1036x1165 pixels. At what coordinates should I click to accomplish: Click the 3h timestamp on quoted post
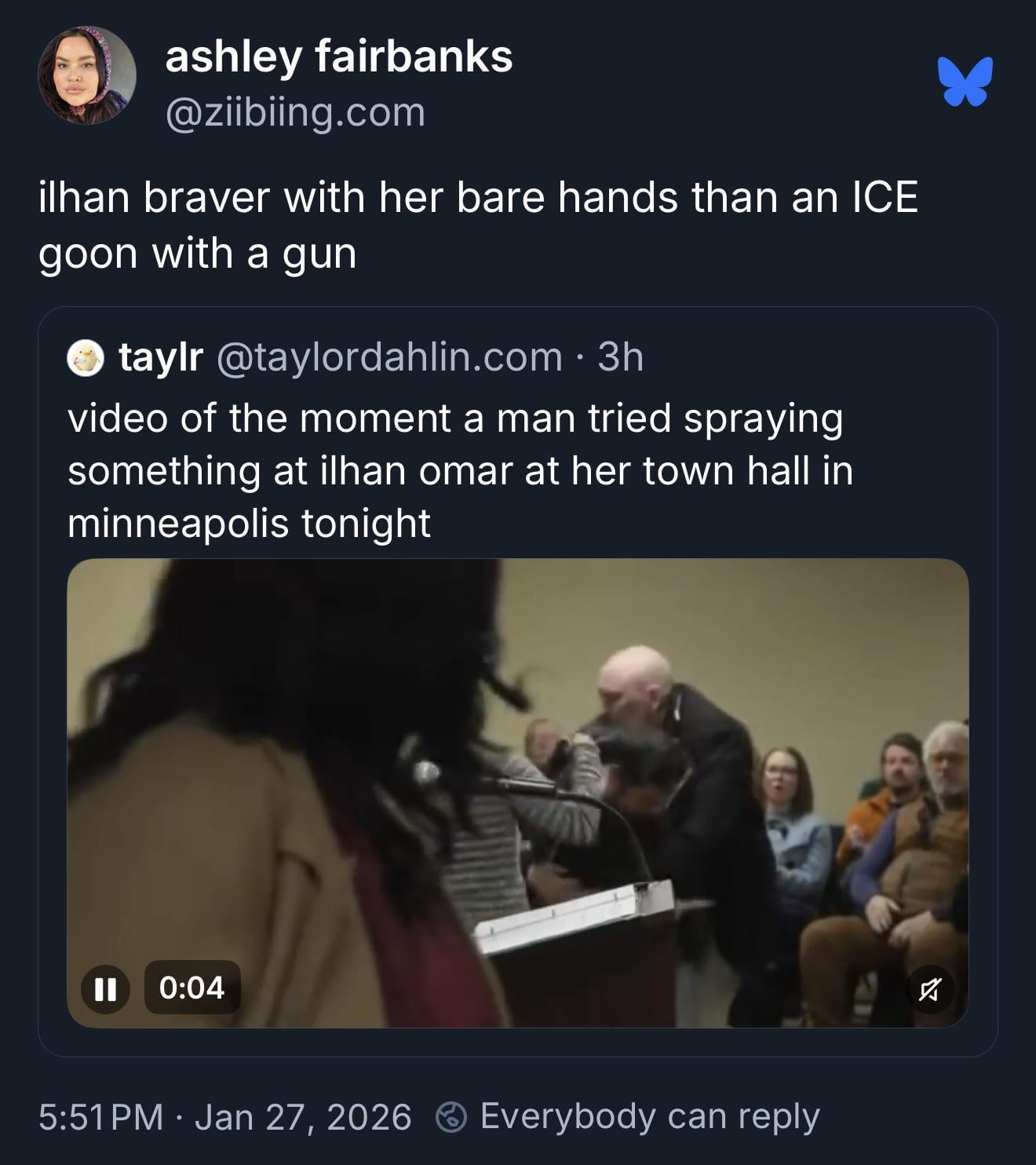click(x=620, y=357)
